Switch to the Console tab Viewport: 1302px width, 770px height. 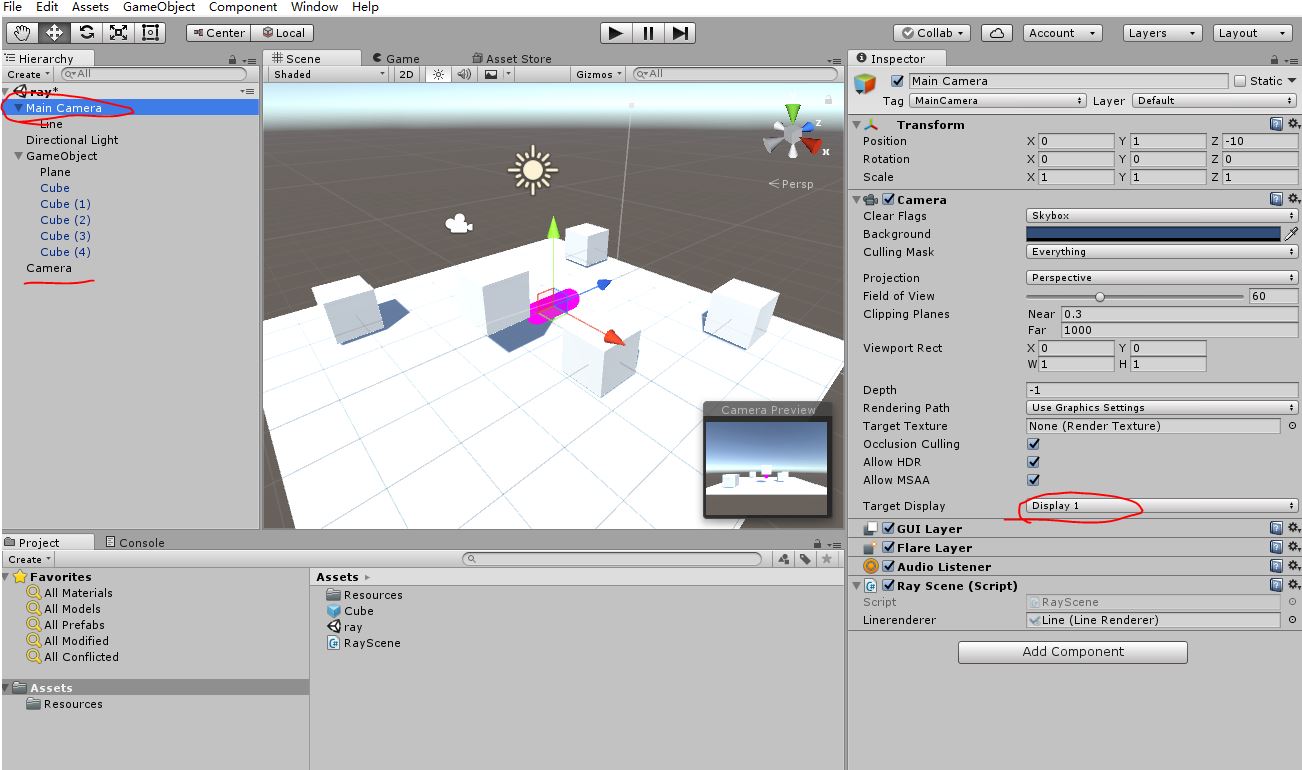(135, 542)
